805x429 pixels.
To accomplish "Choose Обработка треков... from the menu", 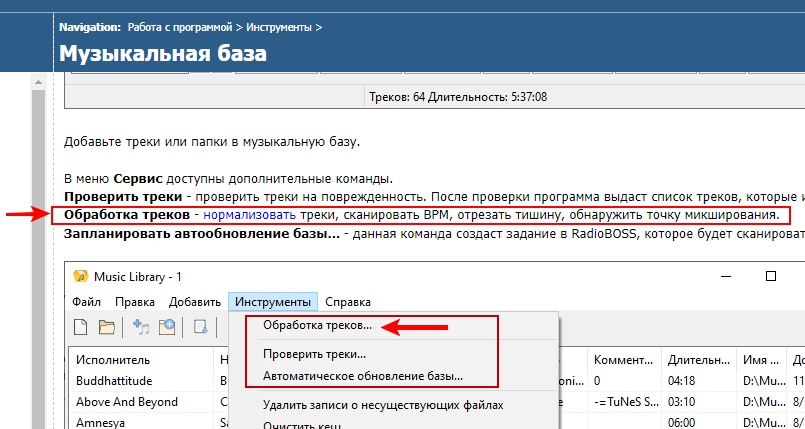I will 317,326.
